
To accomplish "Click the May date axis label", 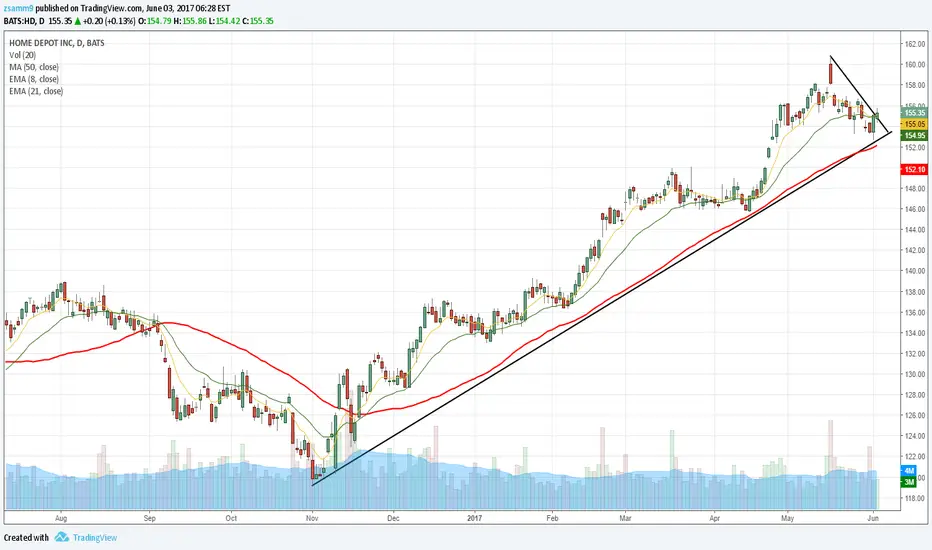I will tap(788, 518).
